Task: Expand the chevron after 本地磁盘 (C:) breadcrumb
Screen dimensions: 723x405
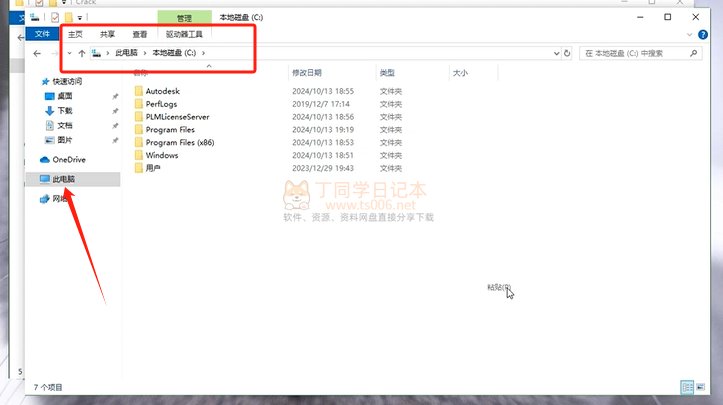Action: point(203,53)
